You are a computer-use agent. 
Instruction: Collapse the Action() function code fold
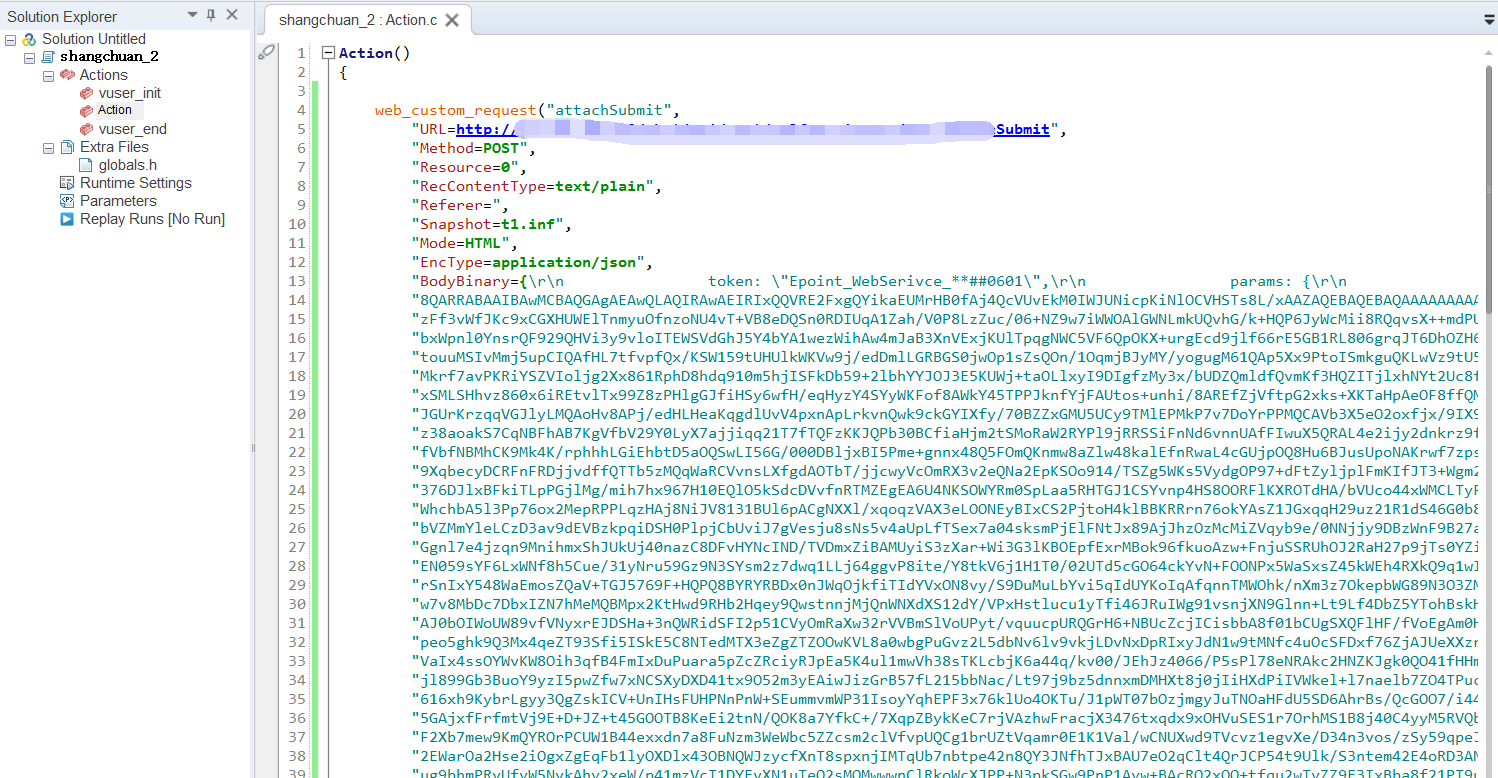pos(328,53)
